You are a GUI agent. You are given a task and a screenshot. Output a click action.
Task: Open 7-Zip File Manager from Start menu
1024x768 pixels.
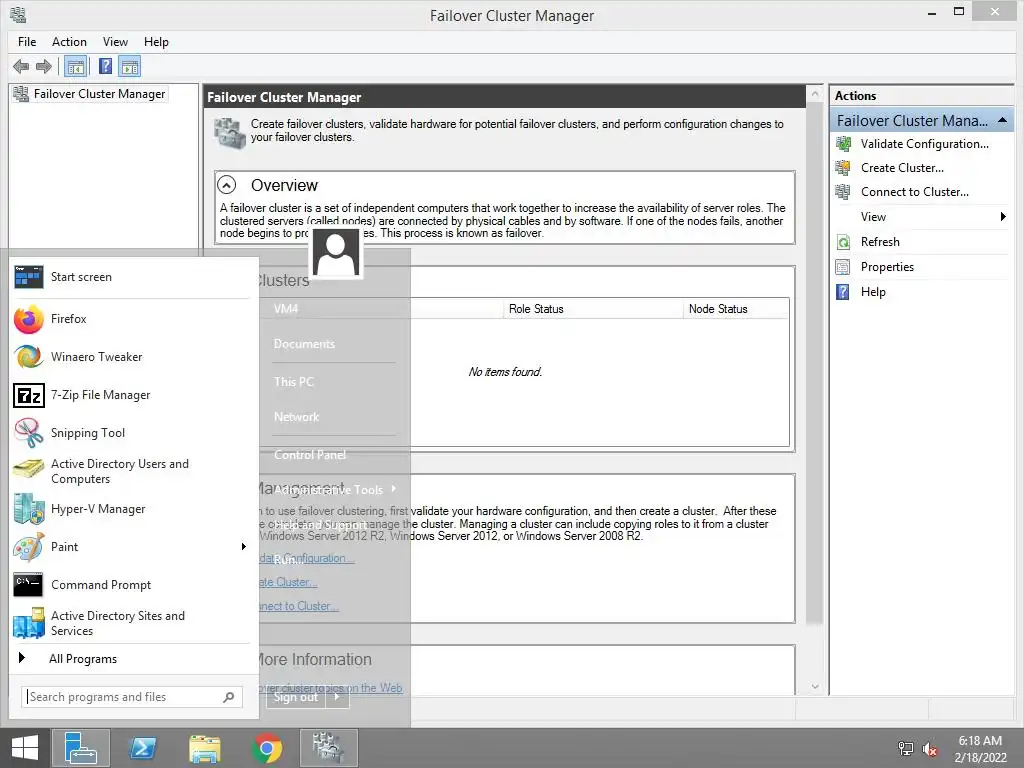131,394
